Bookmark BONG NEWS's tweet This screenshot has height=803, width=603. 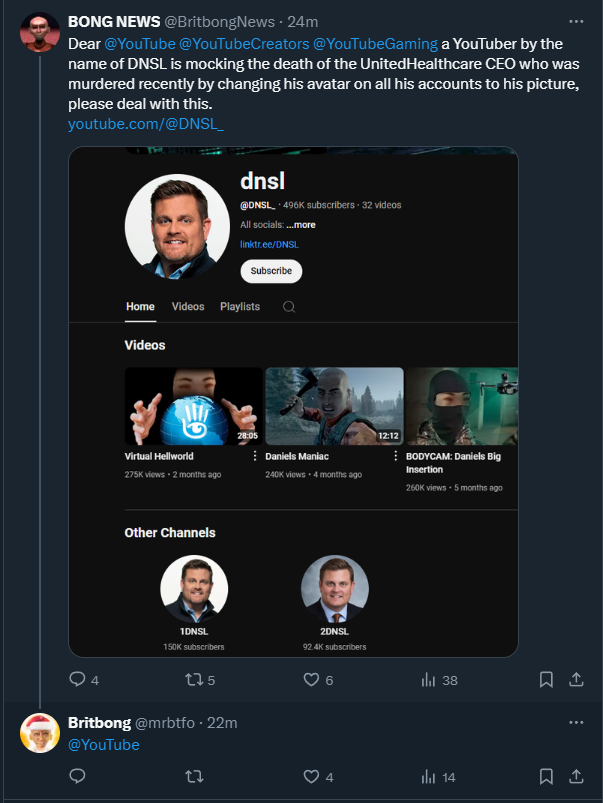coord(546,679)
